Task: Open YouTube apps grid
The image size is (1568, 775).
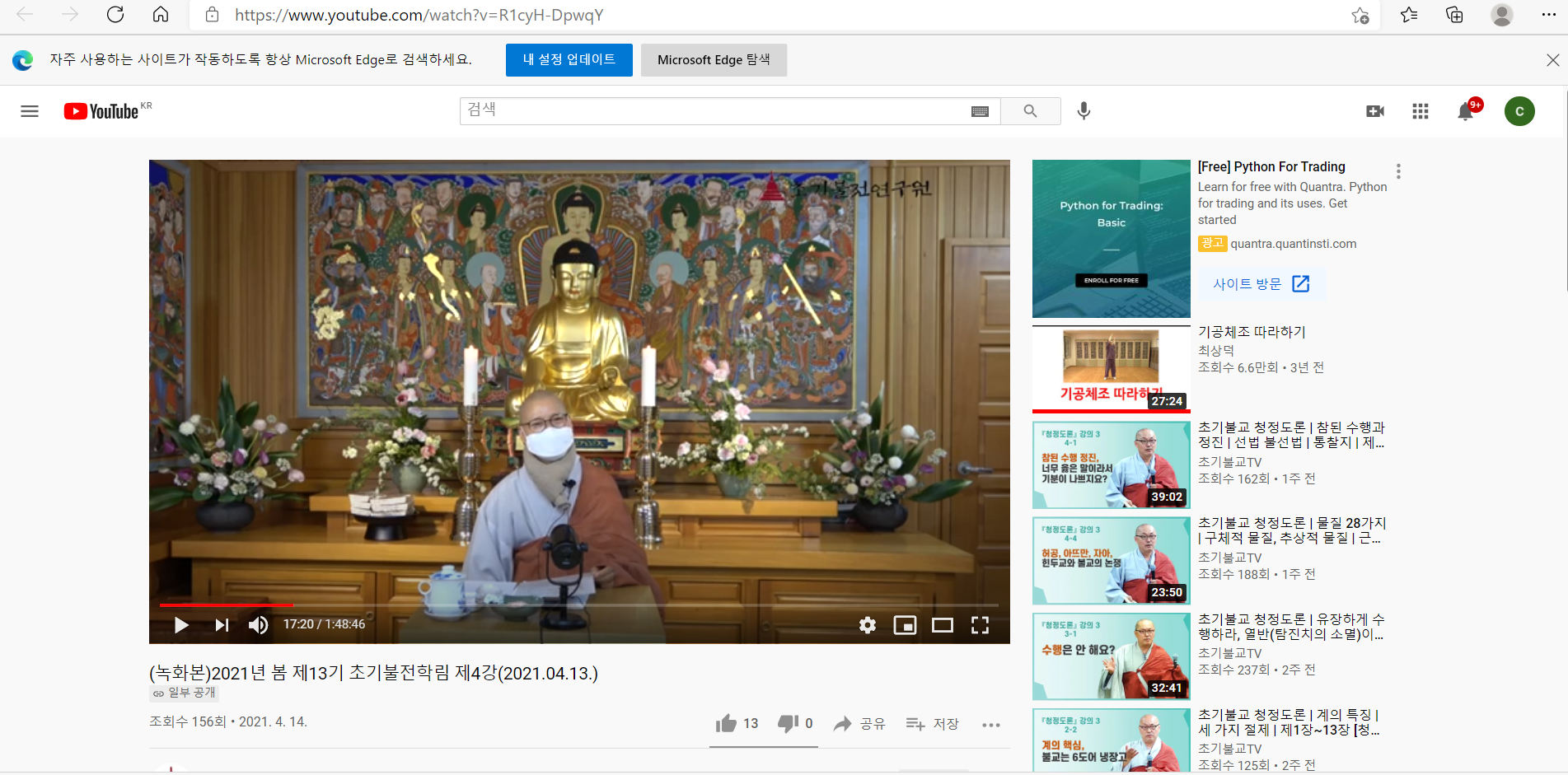Action: (1421, 111)
